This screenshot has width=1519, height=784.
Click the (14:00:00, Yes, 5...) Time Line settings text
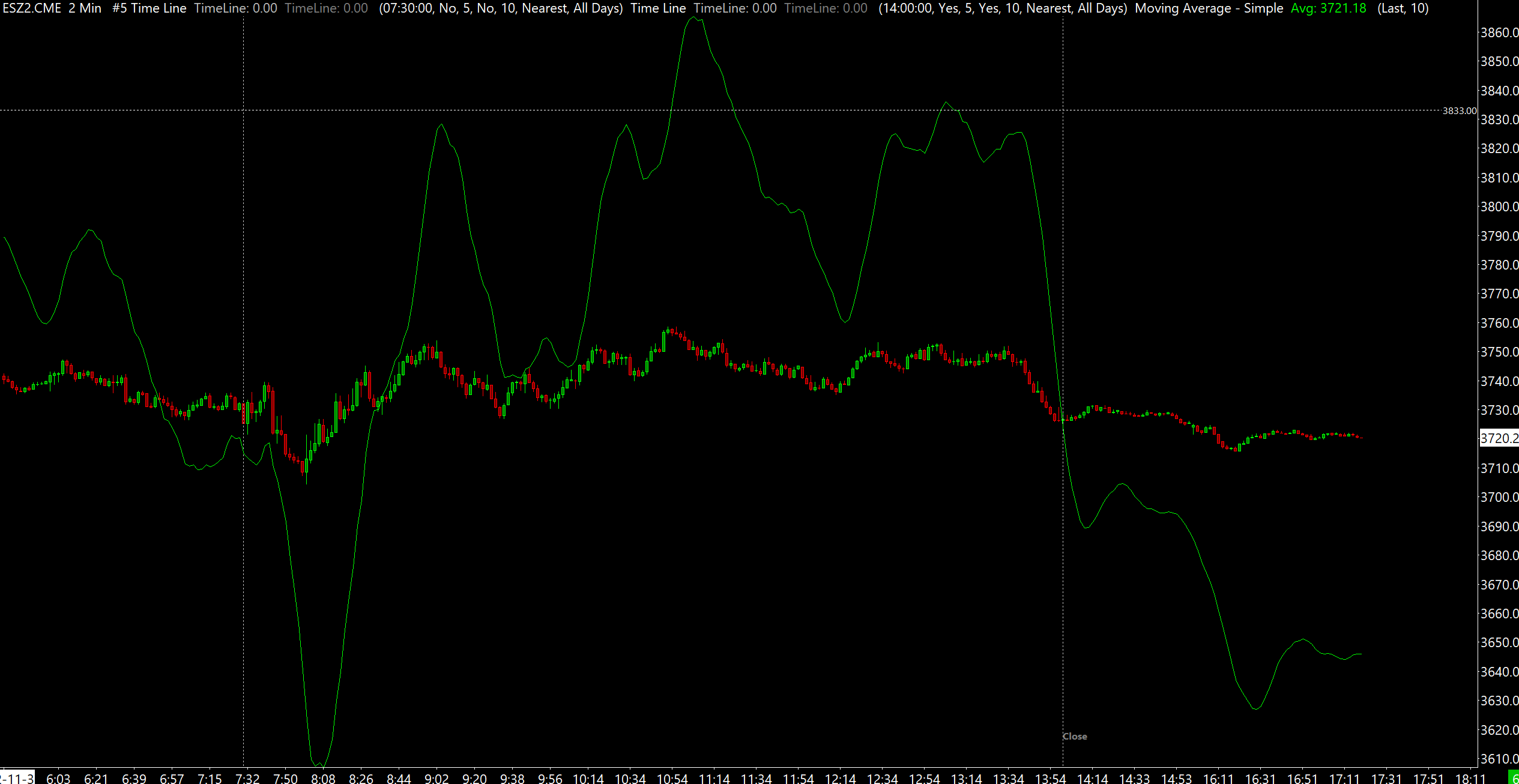tap(1002, 8)
